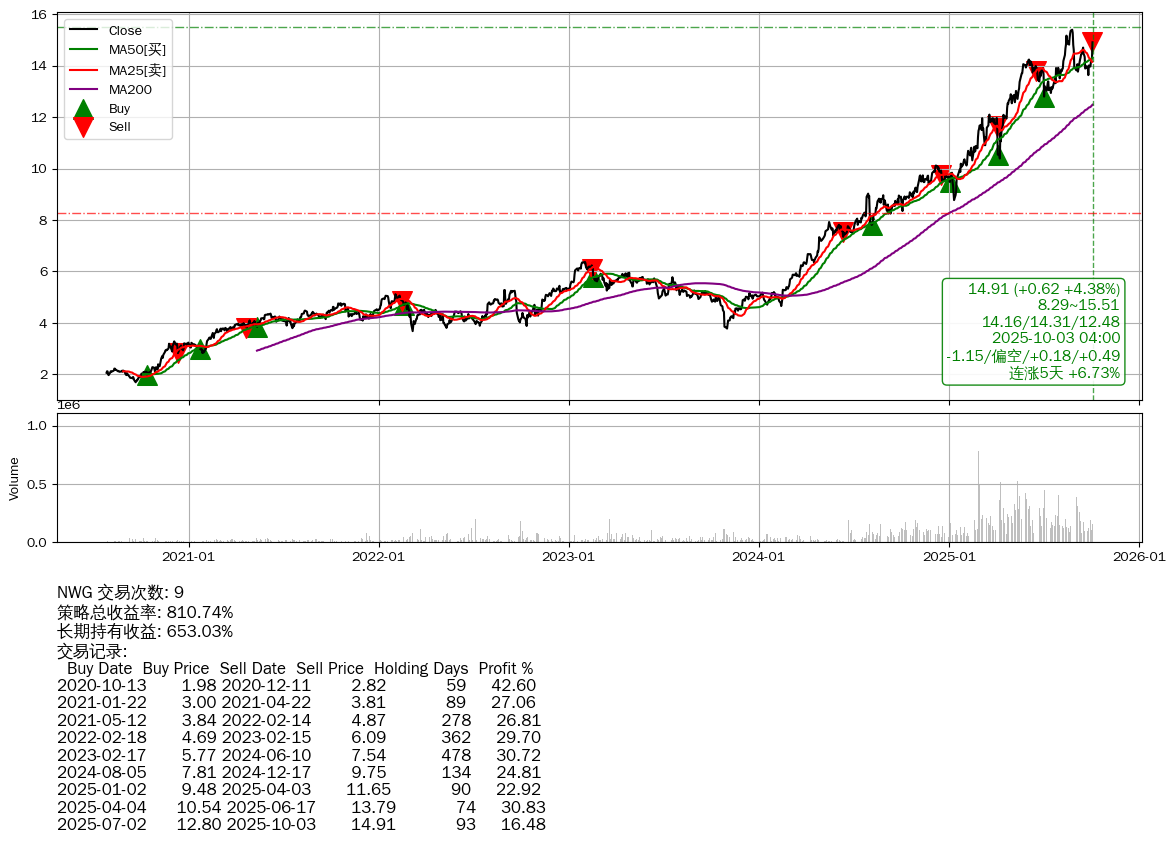Click the black Close line swatch in legend
Image resolution: width=1176 pixels, height=843 pixels.
point(84,31)
